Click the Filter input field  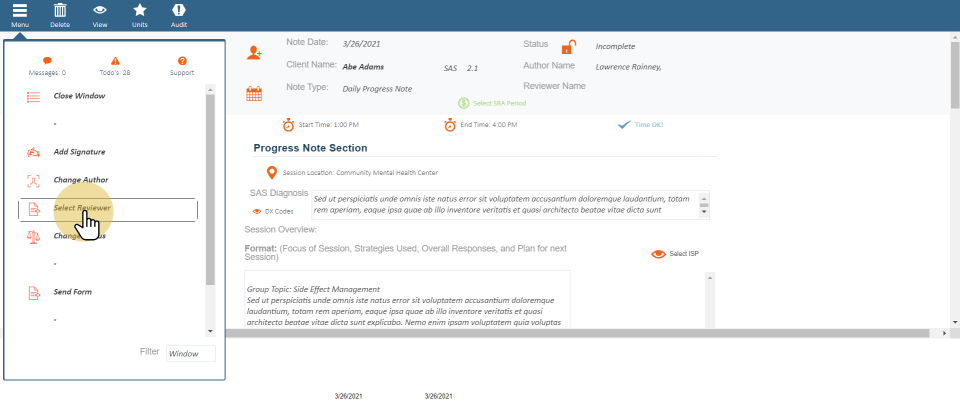pyautogui.click(x=190, y=354)
